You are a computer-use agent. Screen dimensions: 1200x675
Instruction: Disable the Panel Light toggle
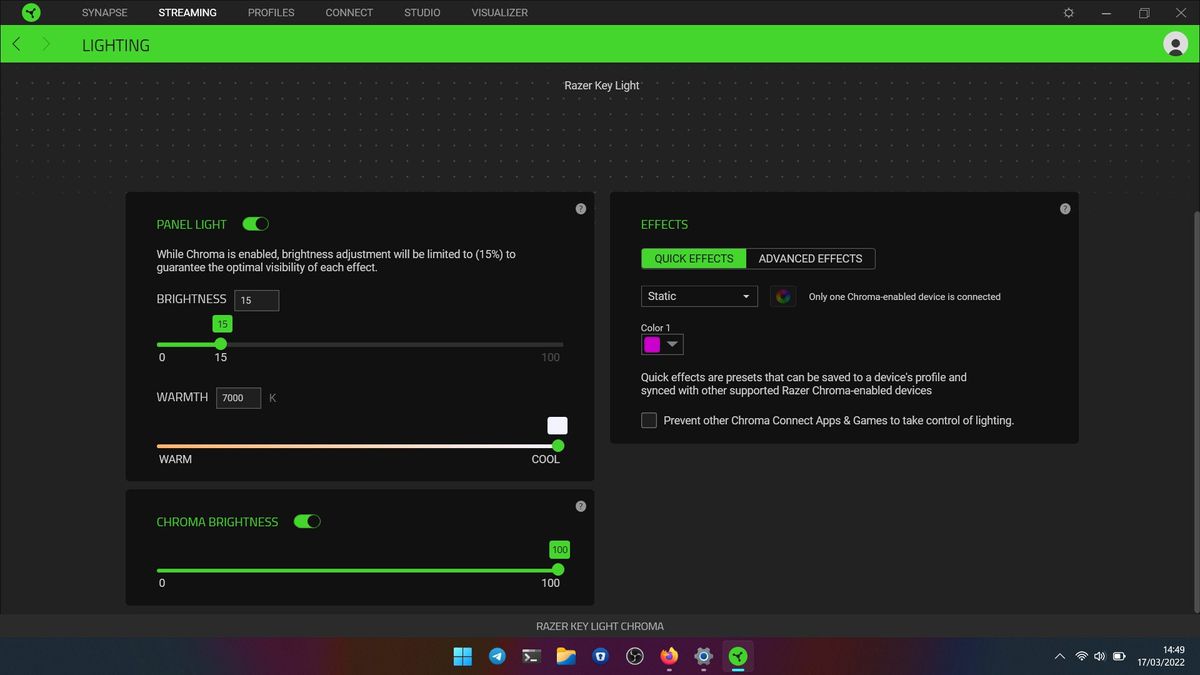click(255, 223)
